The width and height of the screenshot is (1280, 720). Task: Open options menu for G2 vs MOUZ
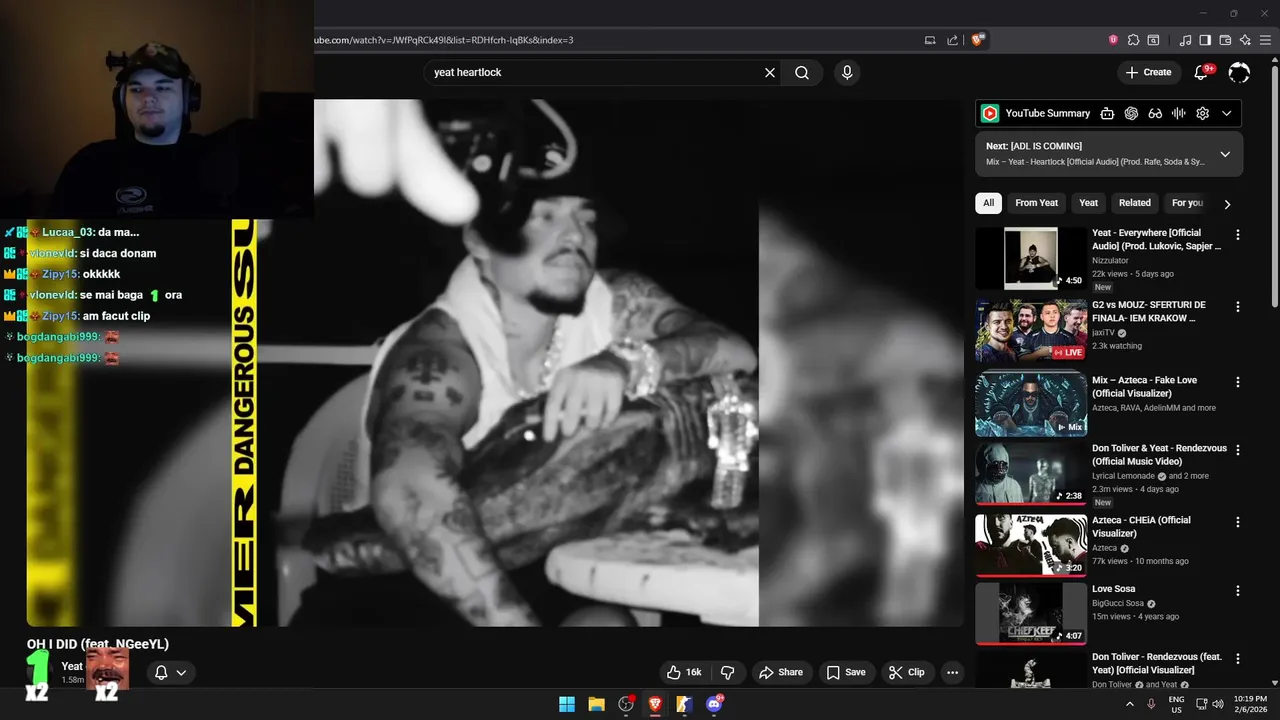pos(1238,307)
